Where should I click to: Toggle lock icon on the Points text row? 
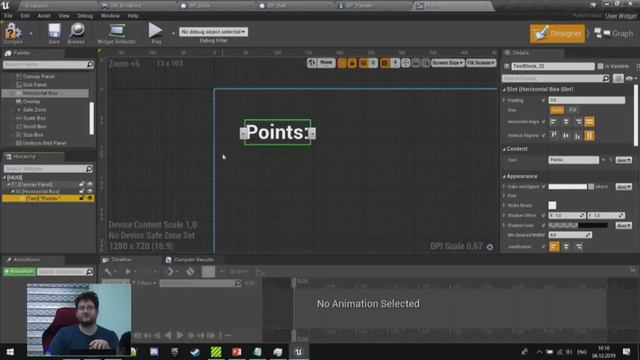point(82,198)
